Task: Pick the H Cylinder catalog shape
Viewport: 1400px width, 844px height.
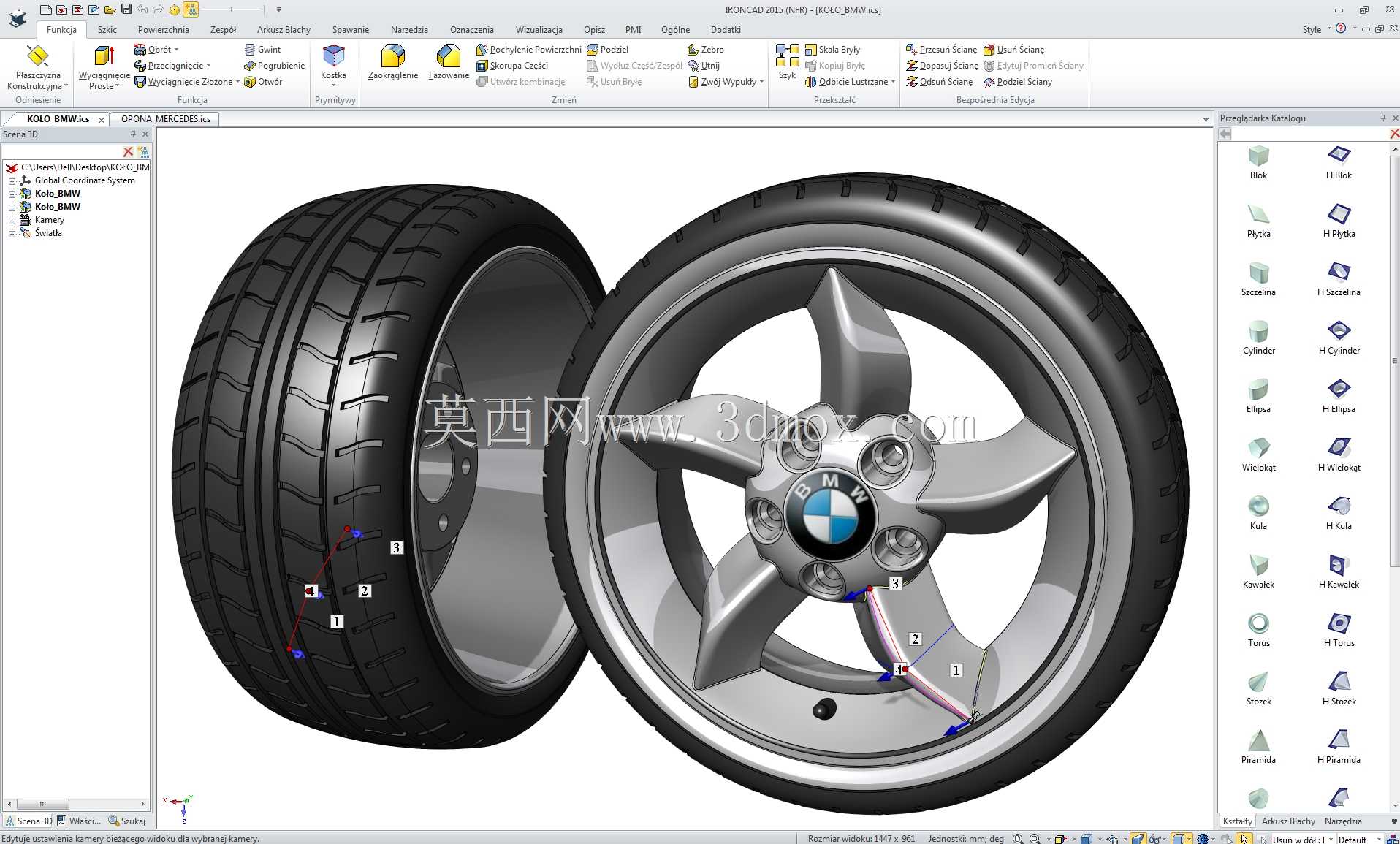Action: tap(1339, 338)
